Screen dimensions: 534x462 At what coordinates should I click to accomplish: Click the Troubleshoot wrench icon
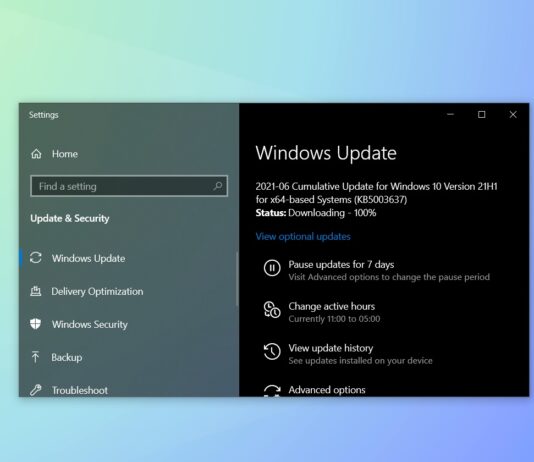(35, 390)
